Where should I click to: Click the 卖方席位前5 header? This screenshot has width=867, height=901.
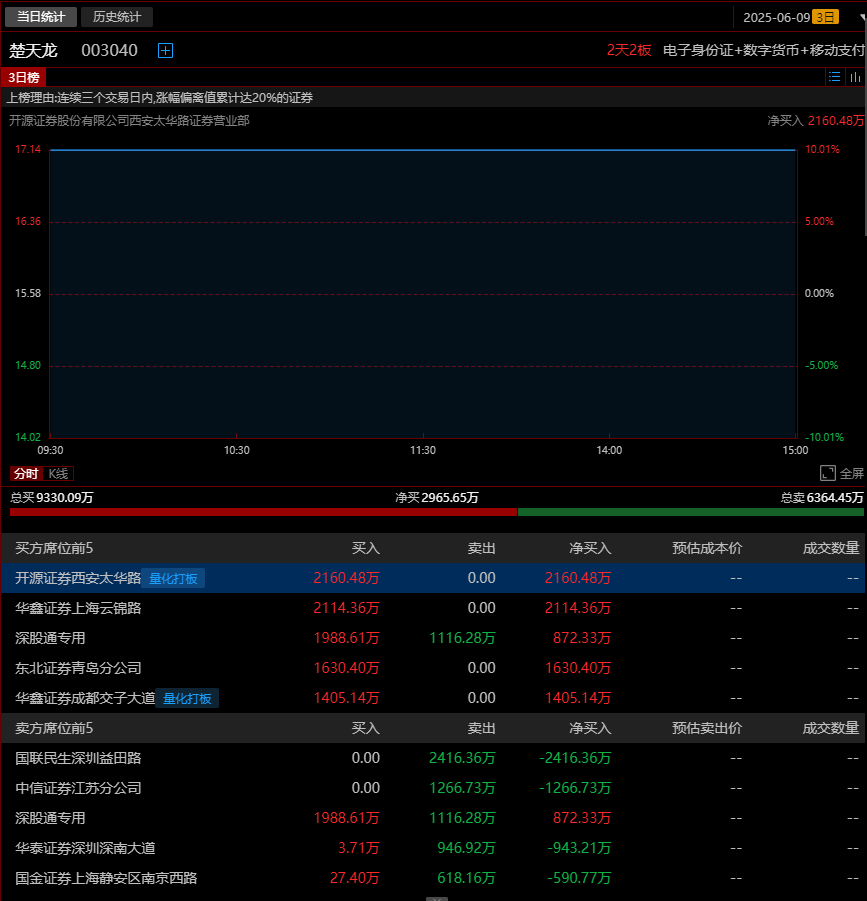point(54,728)
